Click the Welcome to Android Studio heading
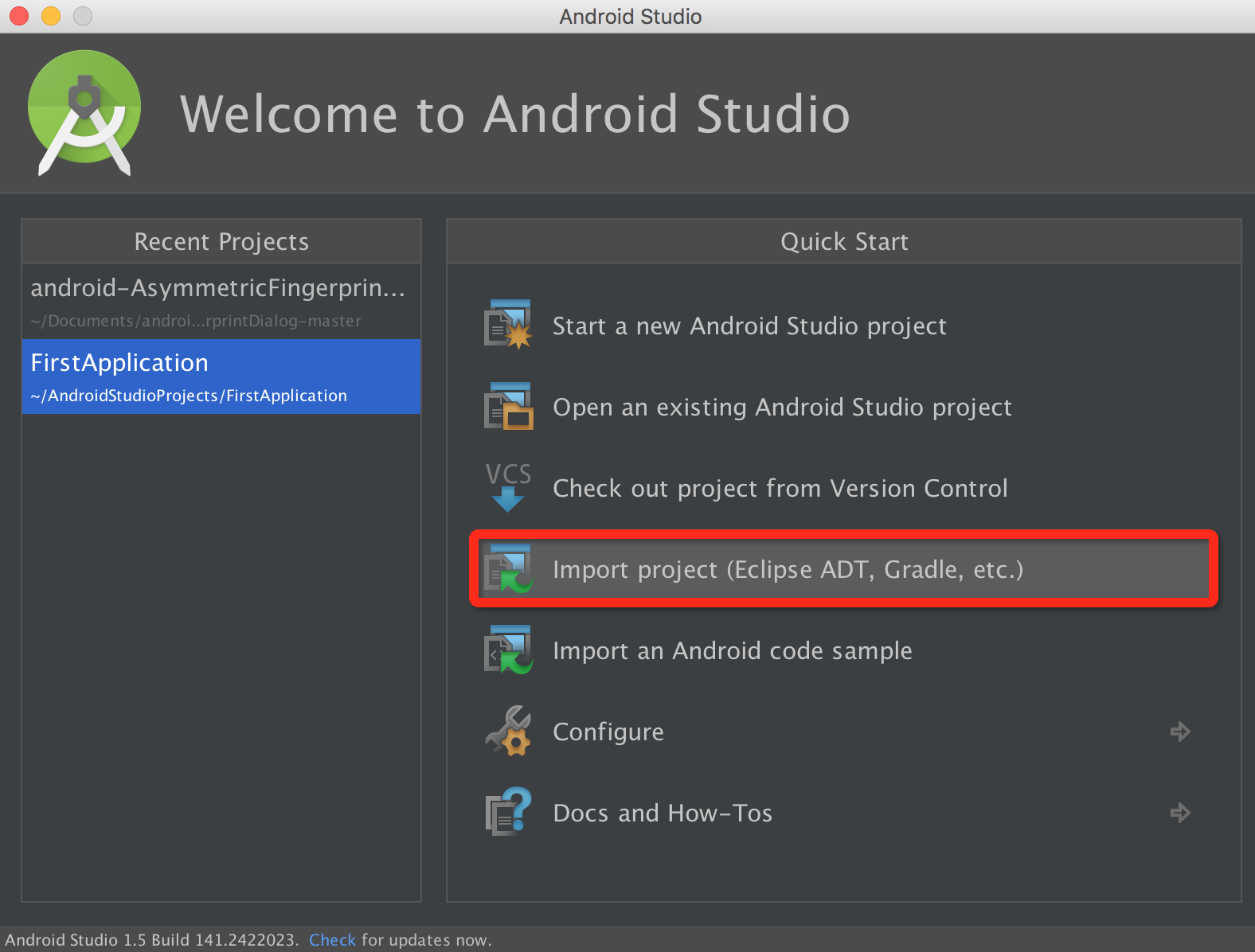The image size is (1255, 952). tap(515, 114)
